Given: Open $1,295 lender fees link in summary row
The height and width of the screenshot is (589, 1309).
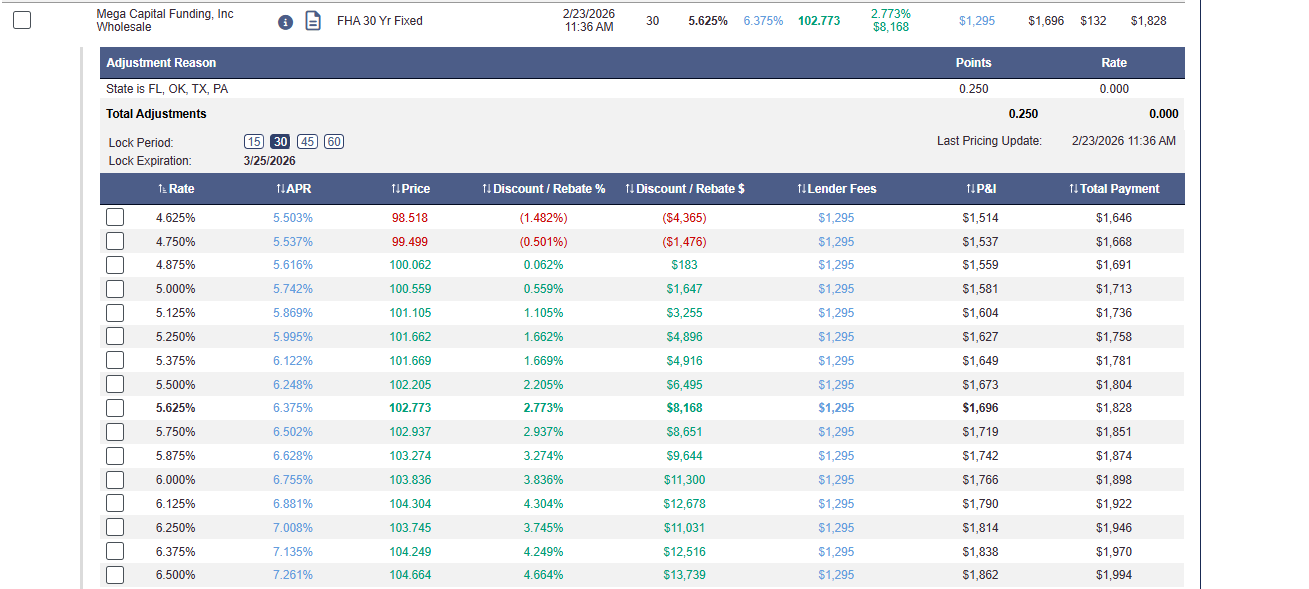Looking at the screenshot, I should [977, 21].
